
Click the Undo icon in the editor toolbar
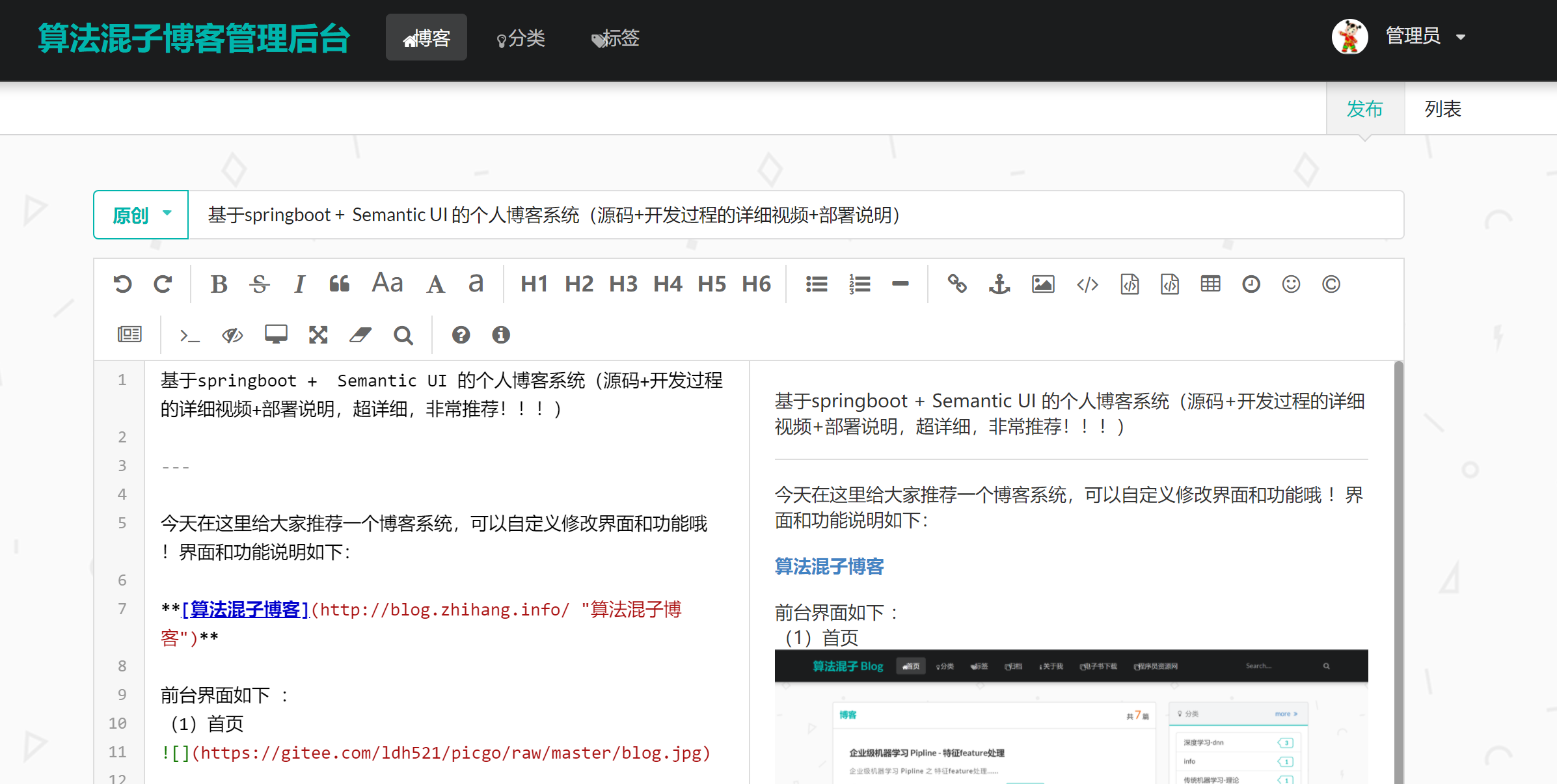[124, 284]
